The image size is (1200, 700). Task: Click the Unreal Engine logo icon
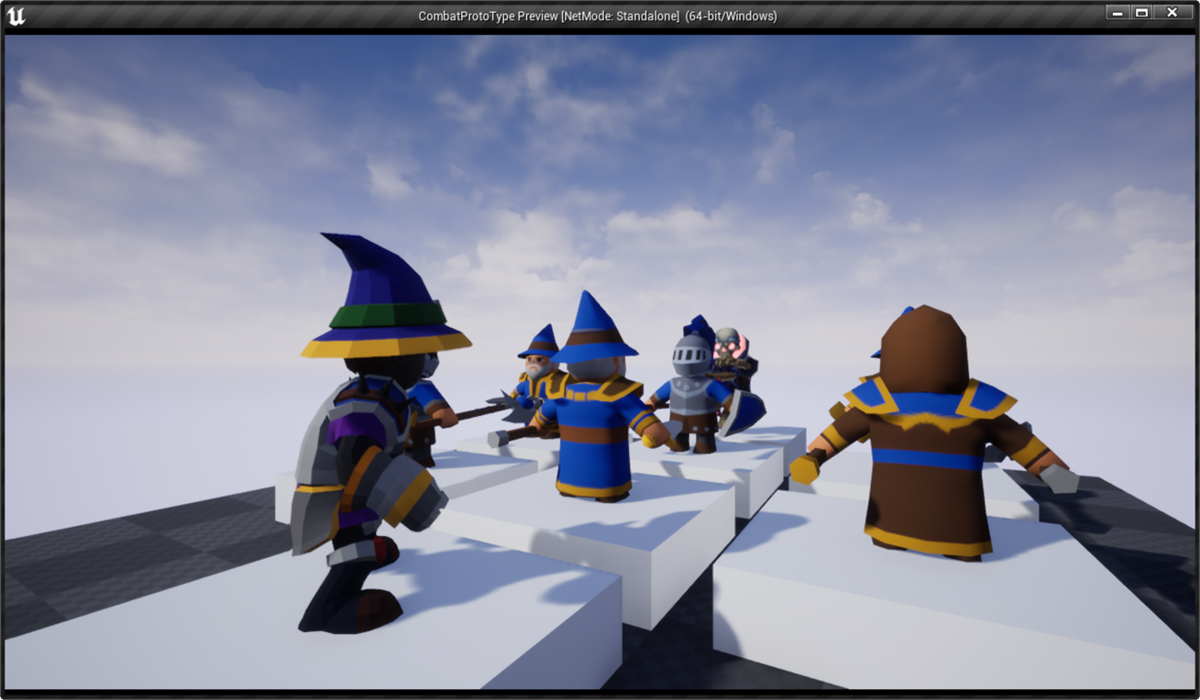click(x=17, y=16)
